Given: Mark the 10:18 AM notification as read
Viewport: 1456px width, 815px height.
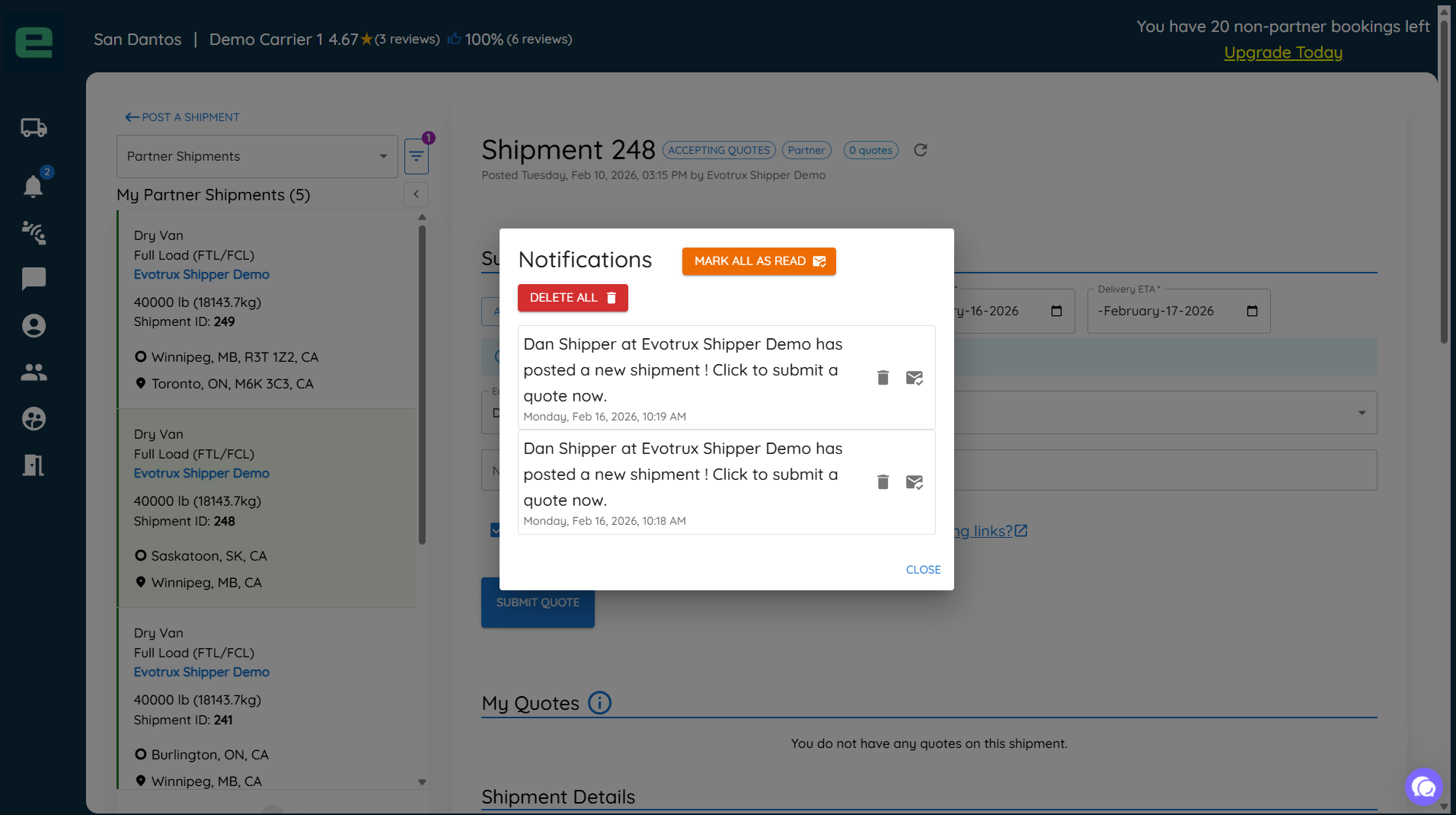Looking at the screenshot, I should coord(914,482).
